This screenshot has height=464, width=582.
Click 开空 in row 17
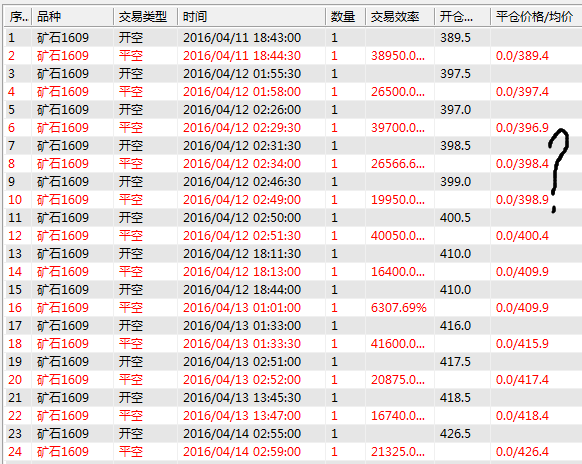(131, 326)
